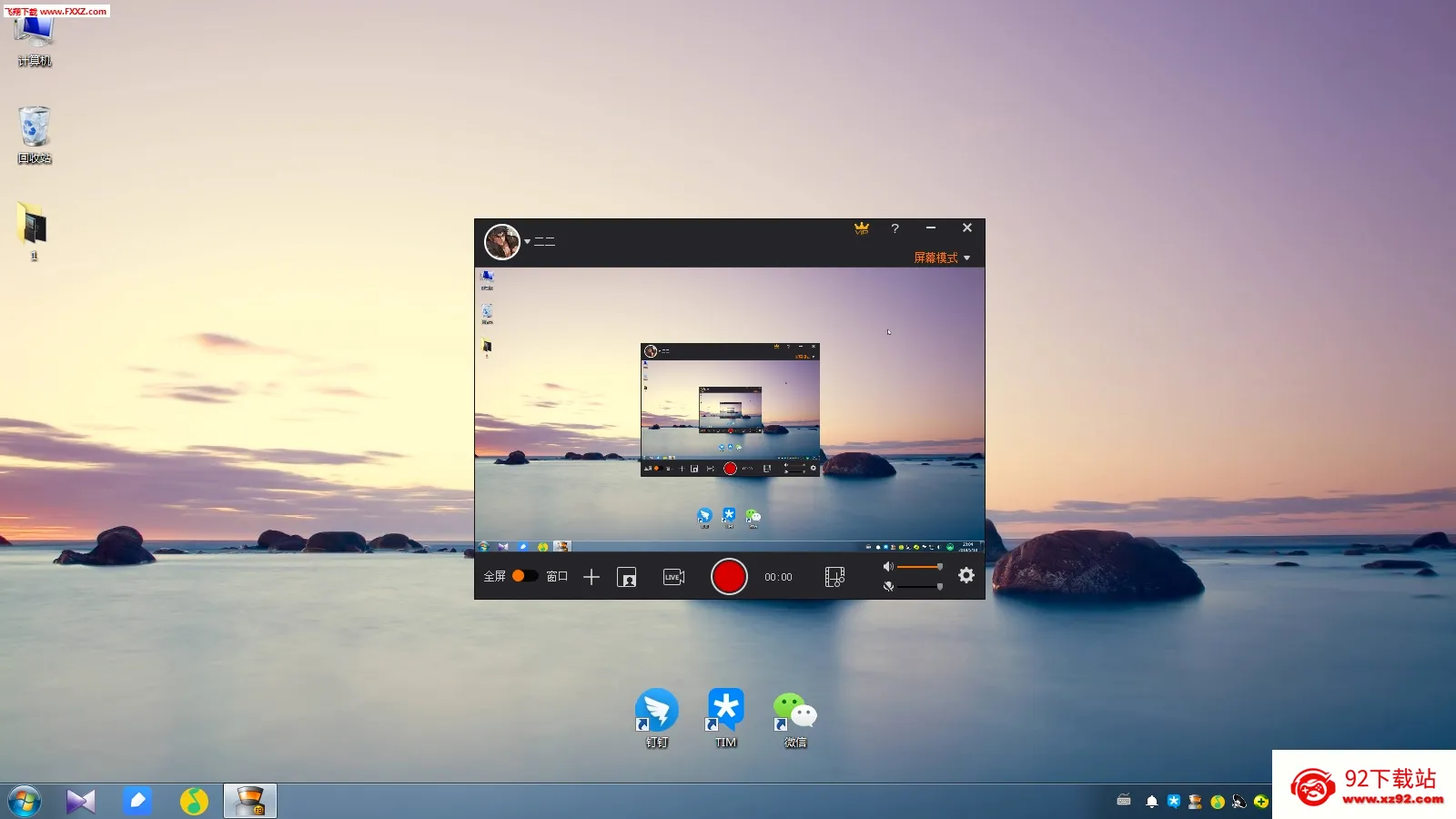
Task: Open the Visual Studio taskbar icon
Action: (x=81, y=802)
